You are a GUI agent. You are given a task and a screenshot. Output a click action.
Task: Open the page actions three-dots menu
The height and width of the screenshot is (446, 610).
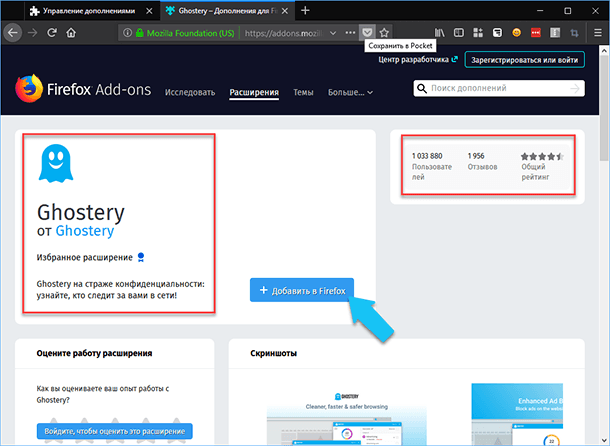tap(350, 33)
